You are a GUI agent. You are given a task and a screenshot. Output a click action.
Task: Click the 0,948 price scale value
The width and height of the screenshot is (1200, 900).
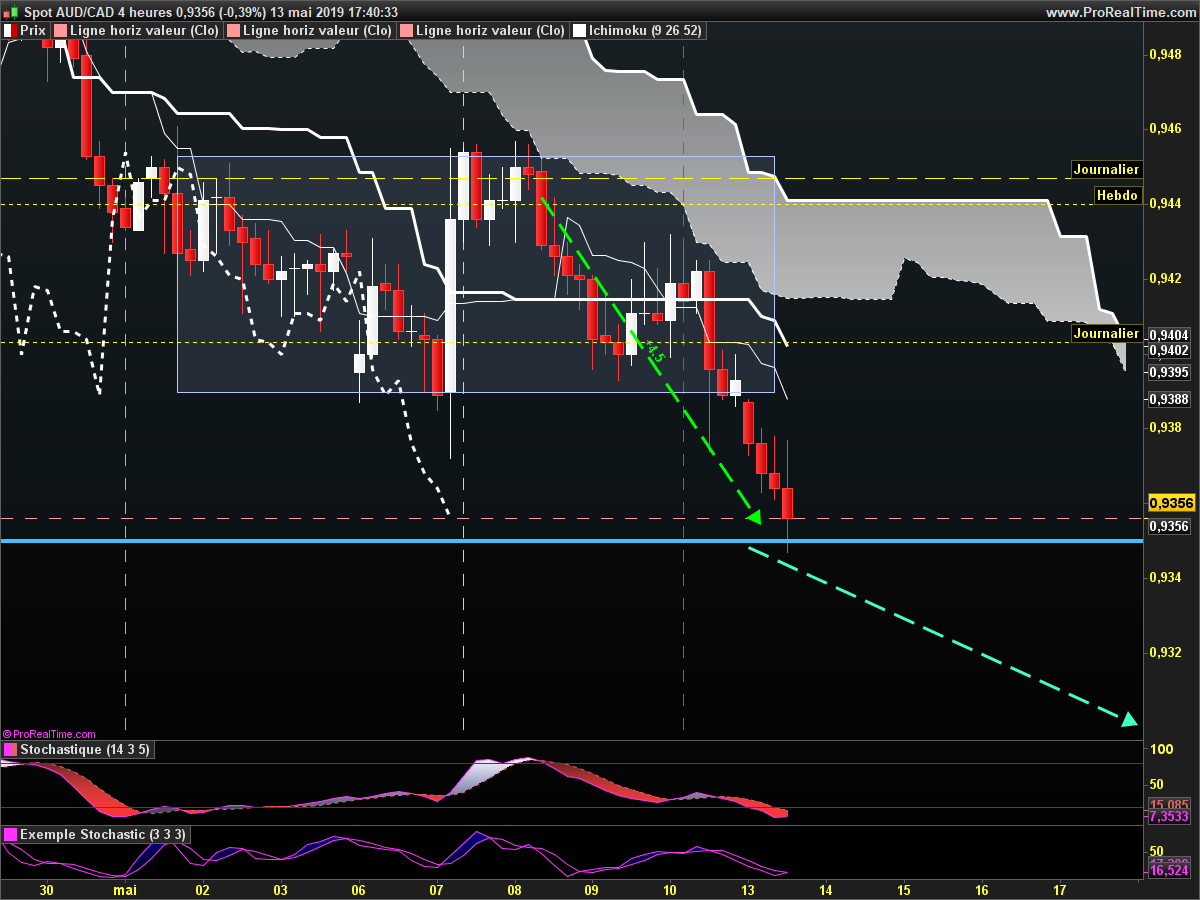pyautogui.click(x=1165, y=54)
